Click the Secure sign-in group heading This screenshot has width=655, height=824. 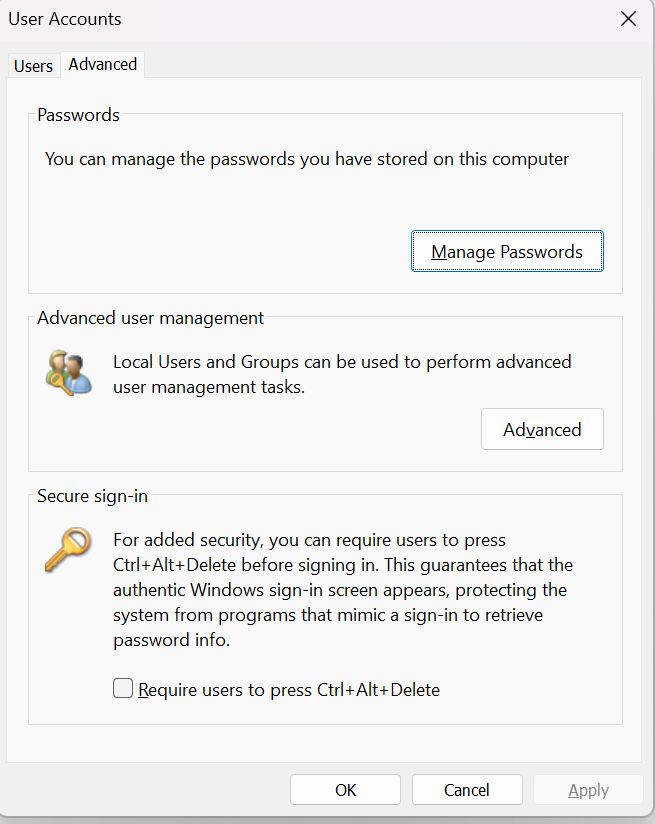tap(93, 496)
